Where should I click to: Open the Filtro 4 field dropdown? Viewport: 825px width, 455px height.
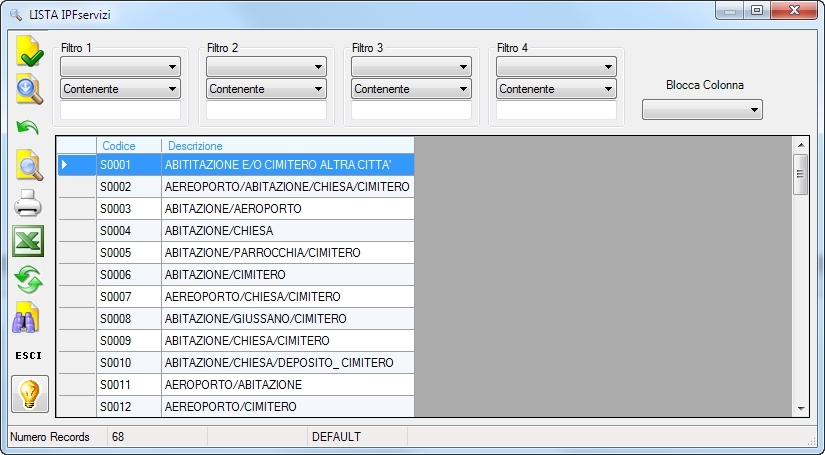556,67
